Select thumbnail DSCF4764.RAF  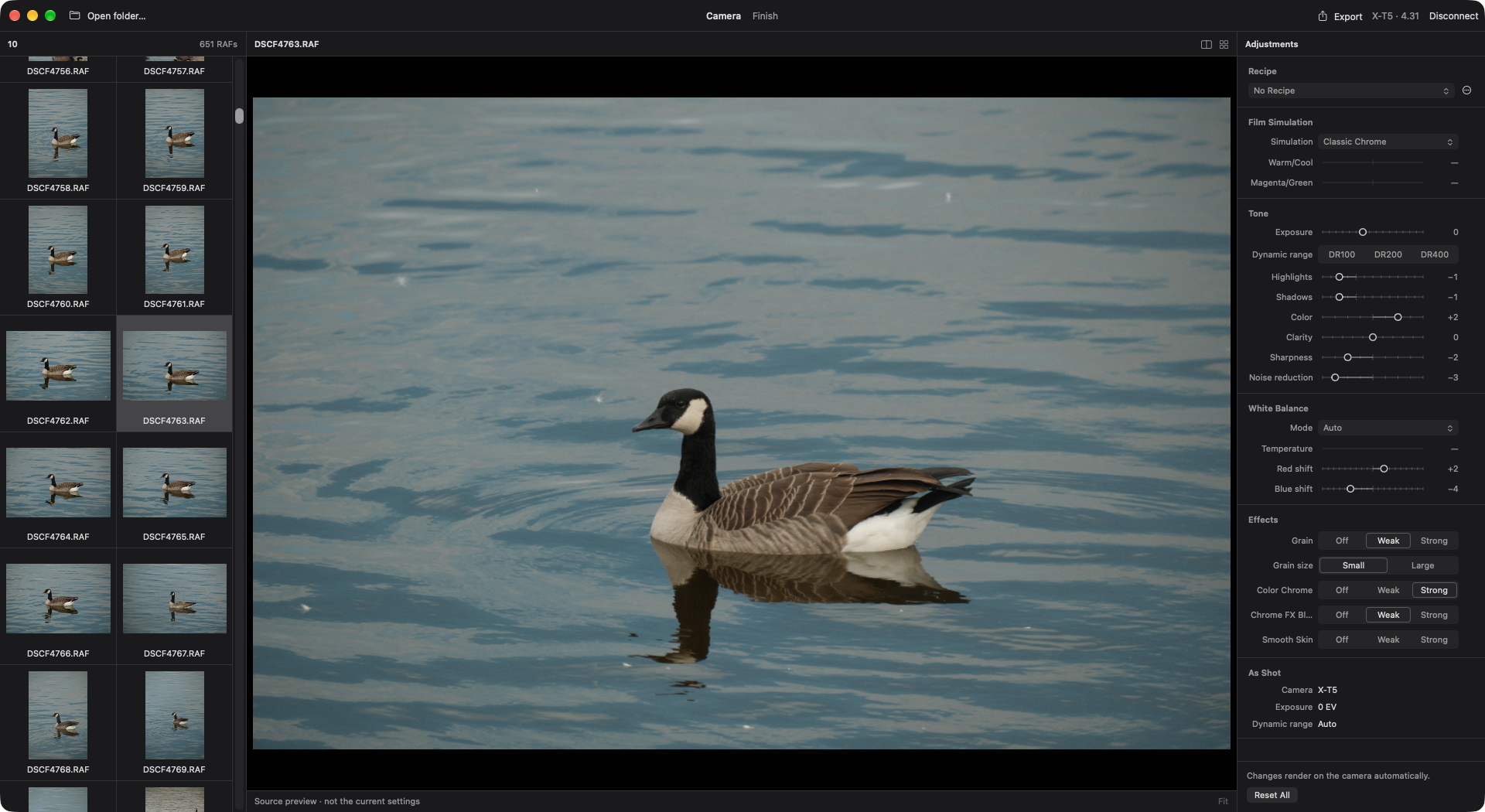point(58,482)
